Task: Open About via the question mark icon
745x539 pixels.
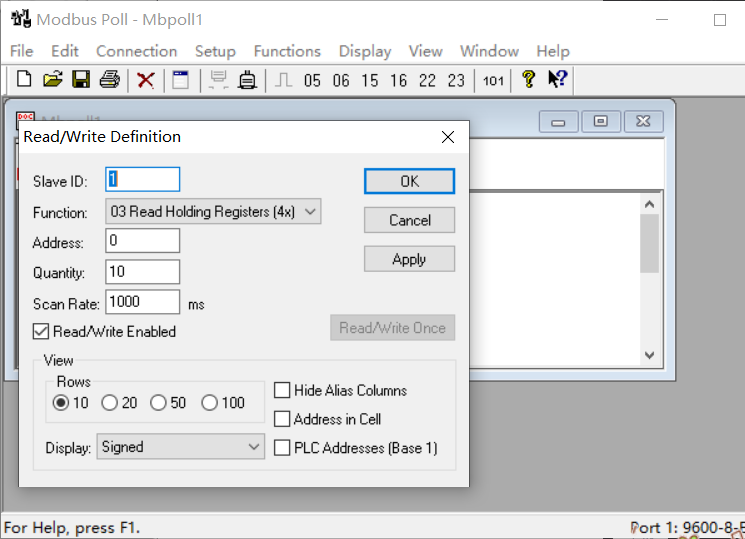Action: [x=528, y=79]
